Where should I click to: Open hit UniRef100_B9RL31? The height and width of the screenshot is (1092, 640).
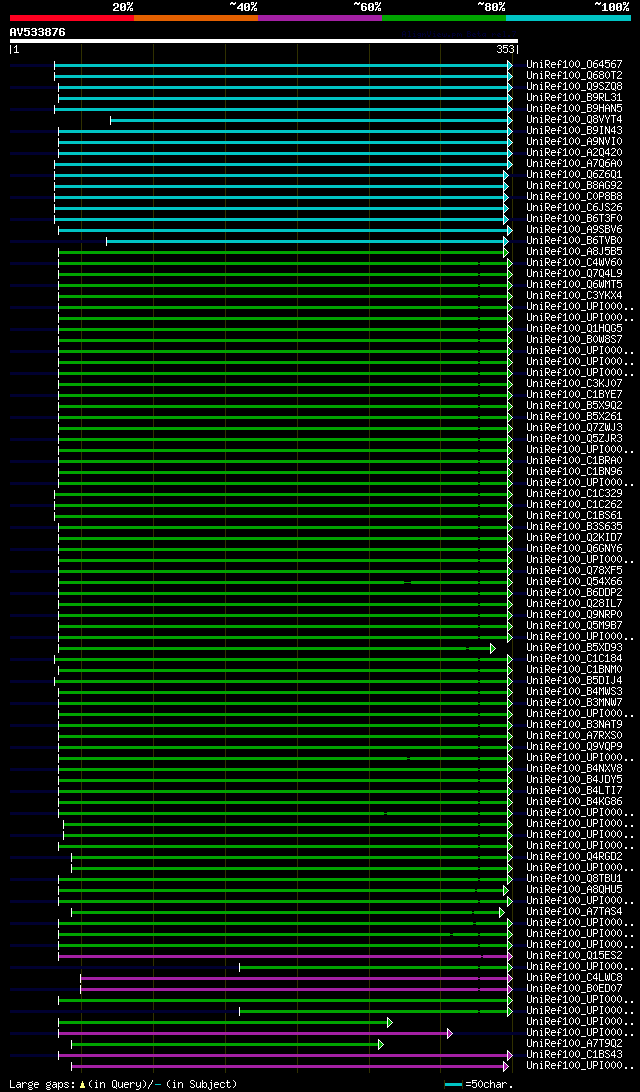(x=575, y=98)
